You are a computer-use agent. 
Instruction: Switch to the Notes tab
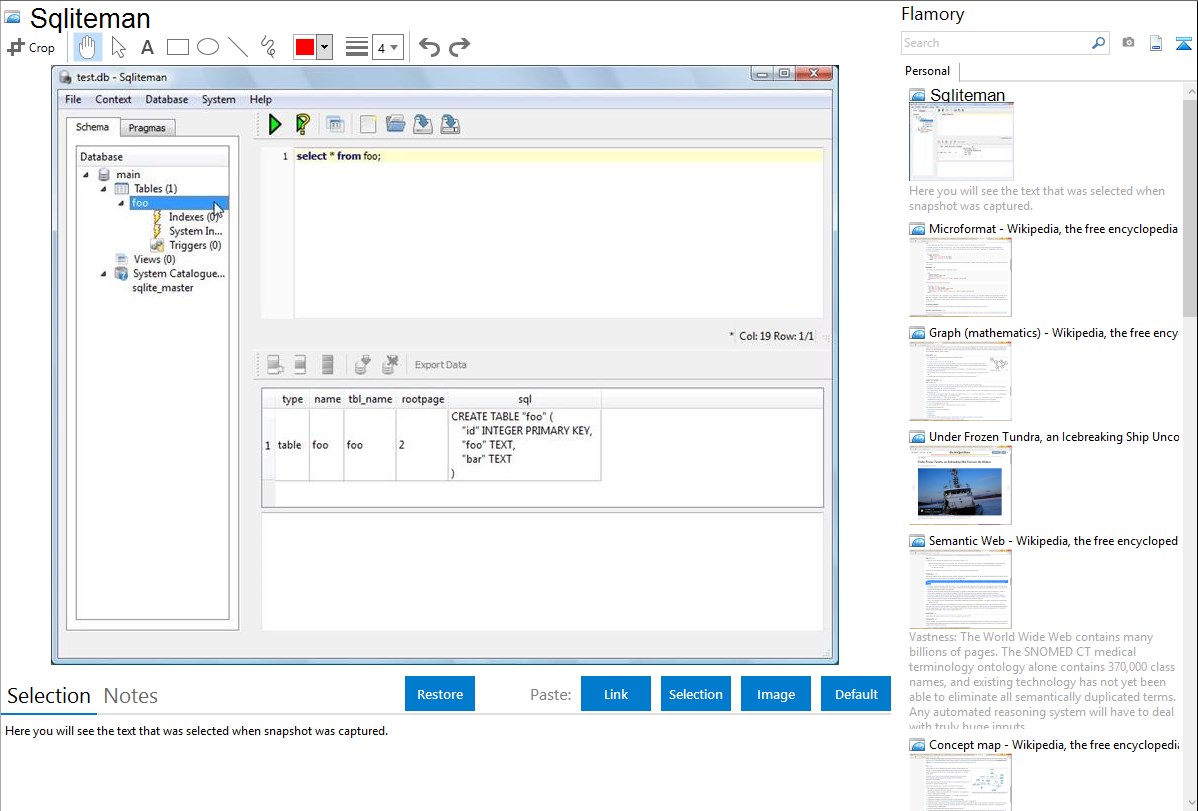pyautogui.click(x=130, y=696)
